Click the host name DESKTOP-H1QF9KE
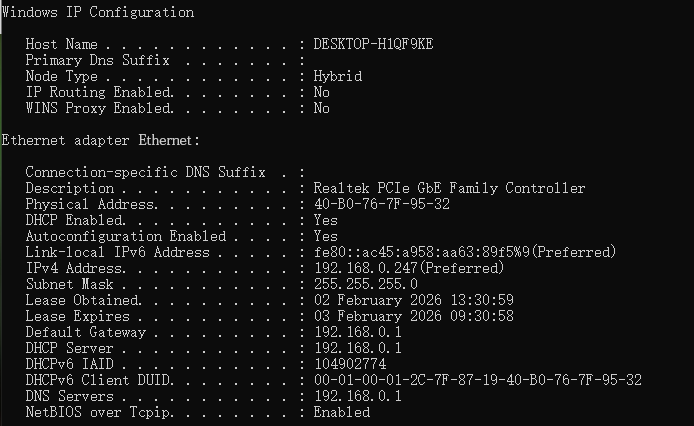This screenshot has width=694, height=426. (373, 44)
